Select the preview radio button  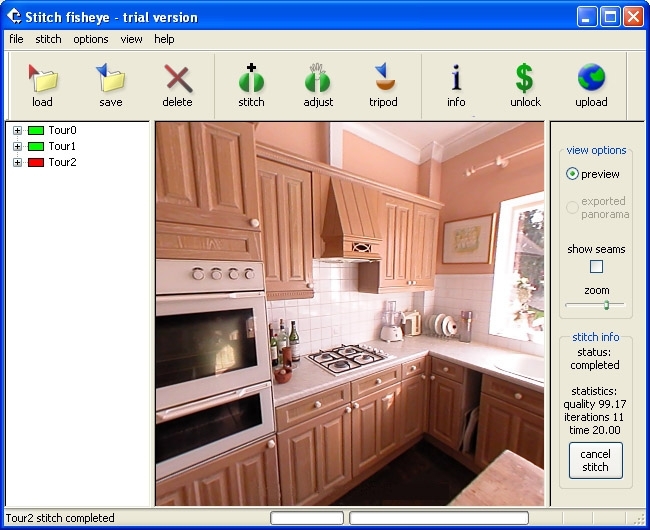pyautogui.click(x=572, y=174)
